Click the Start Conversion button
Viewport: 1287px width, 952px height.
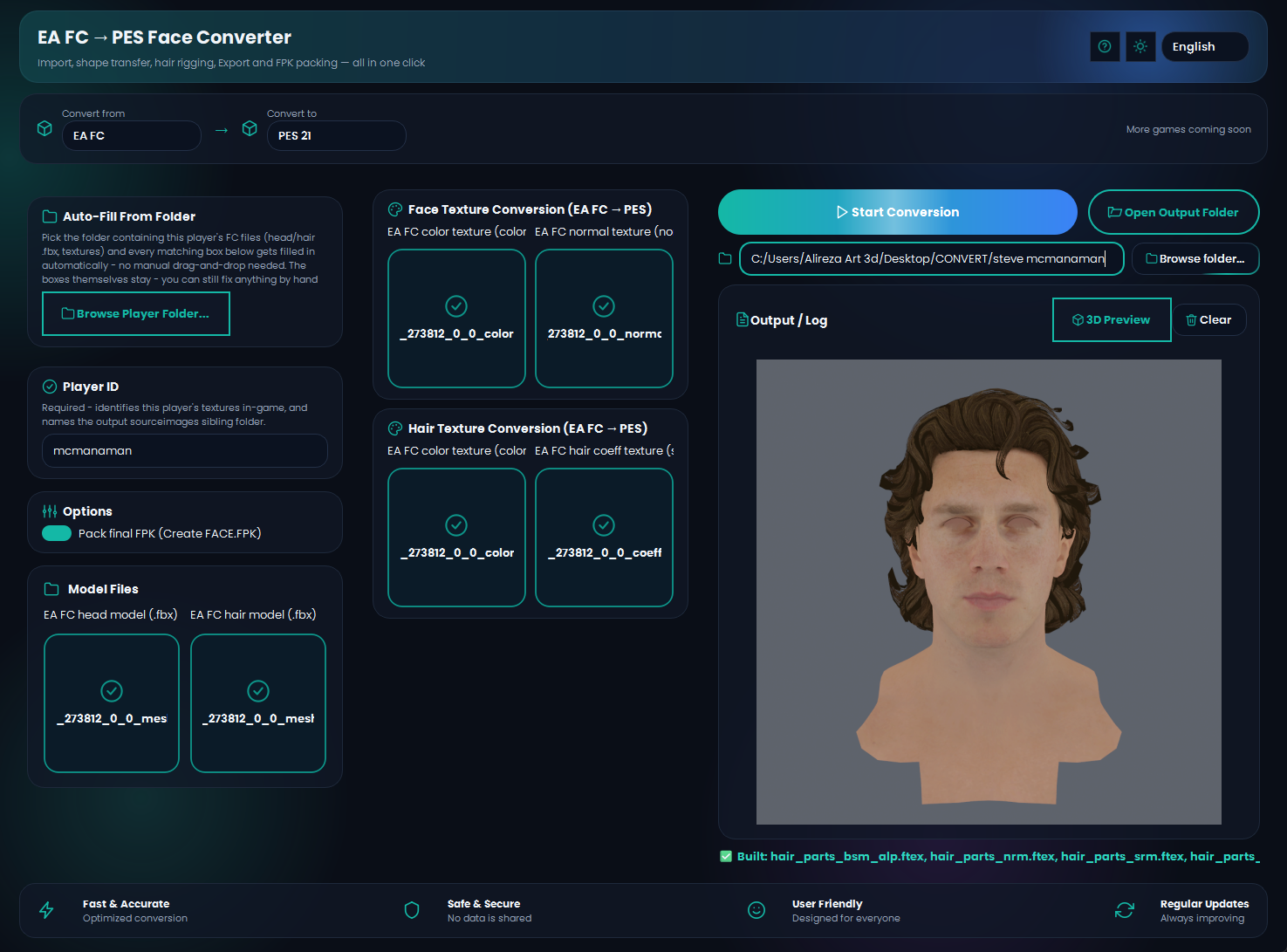[898, 212]
